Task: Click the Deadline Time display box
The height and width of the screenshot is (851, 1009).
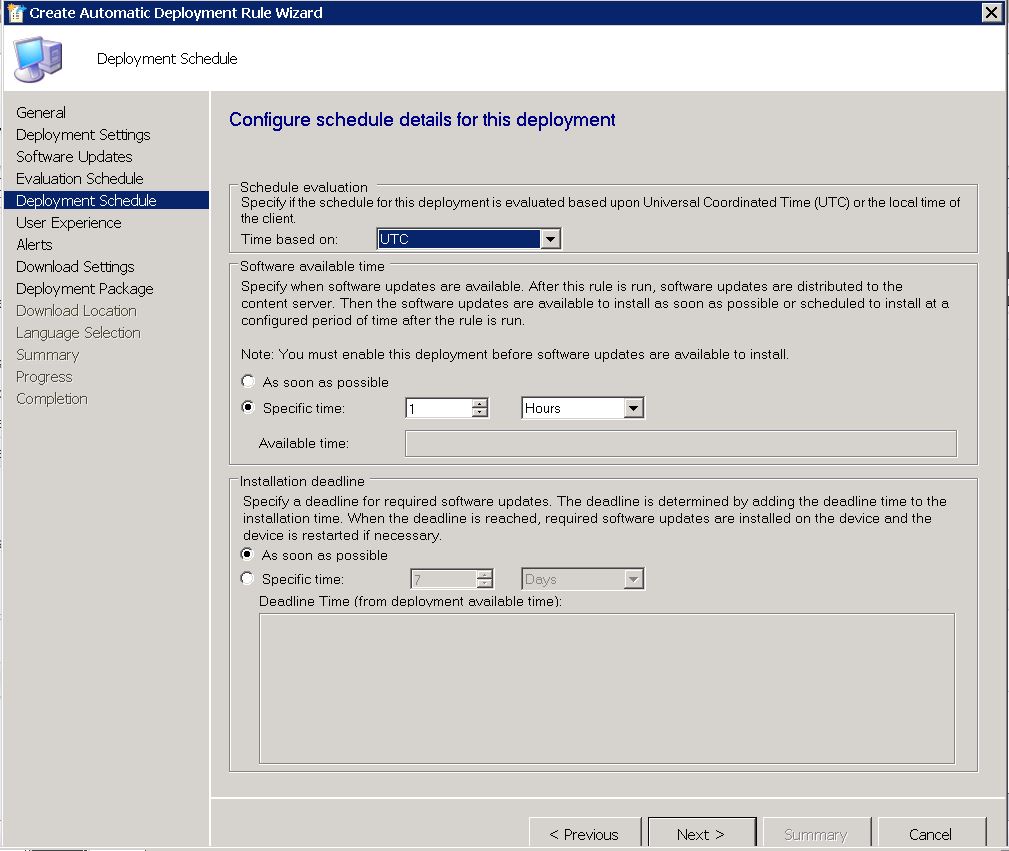Action: coord(607,688)
